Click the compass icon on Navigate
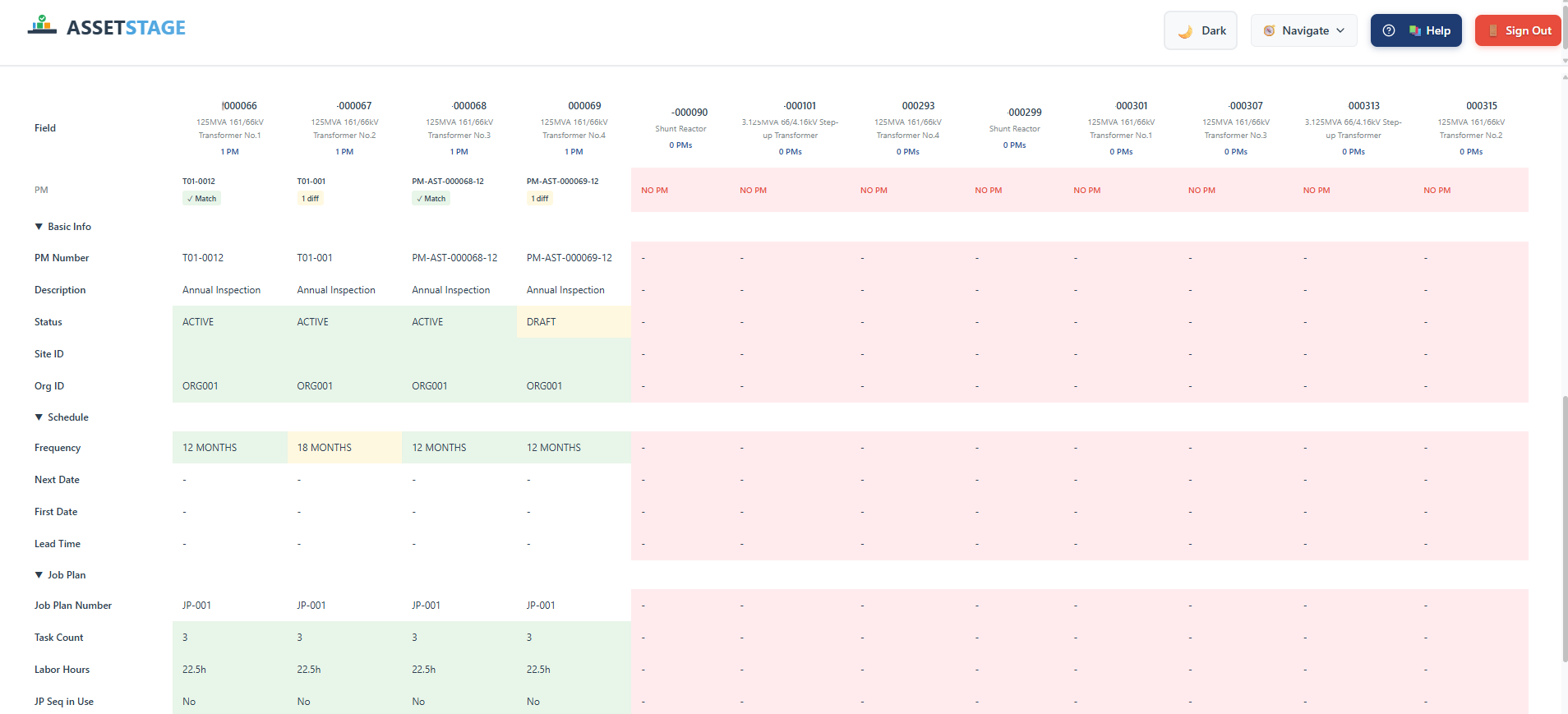The height and width of the screenshot is (714, 1568). [x=1269, y=31]
